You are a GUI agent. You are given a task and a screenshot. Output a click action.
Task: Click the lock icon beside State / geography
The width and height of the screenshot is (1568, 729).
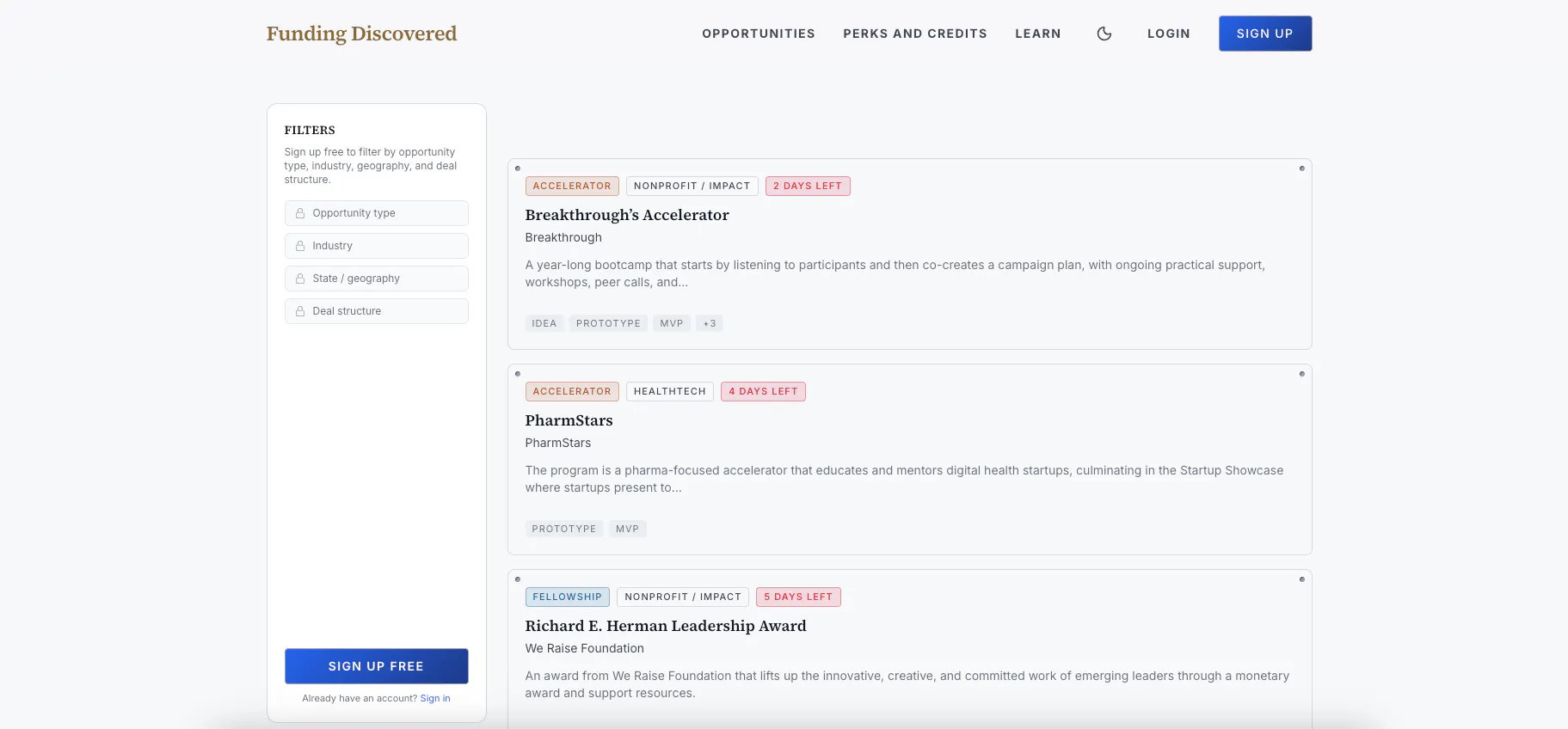point(300,279)
